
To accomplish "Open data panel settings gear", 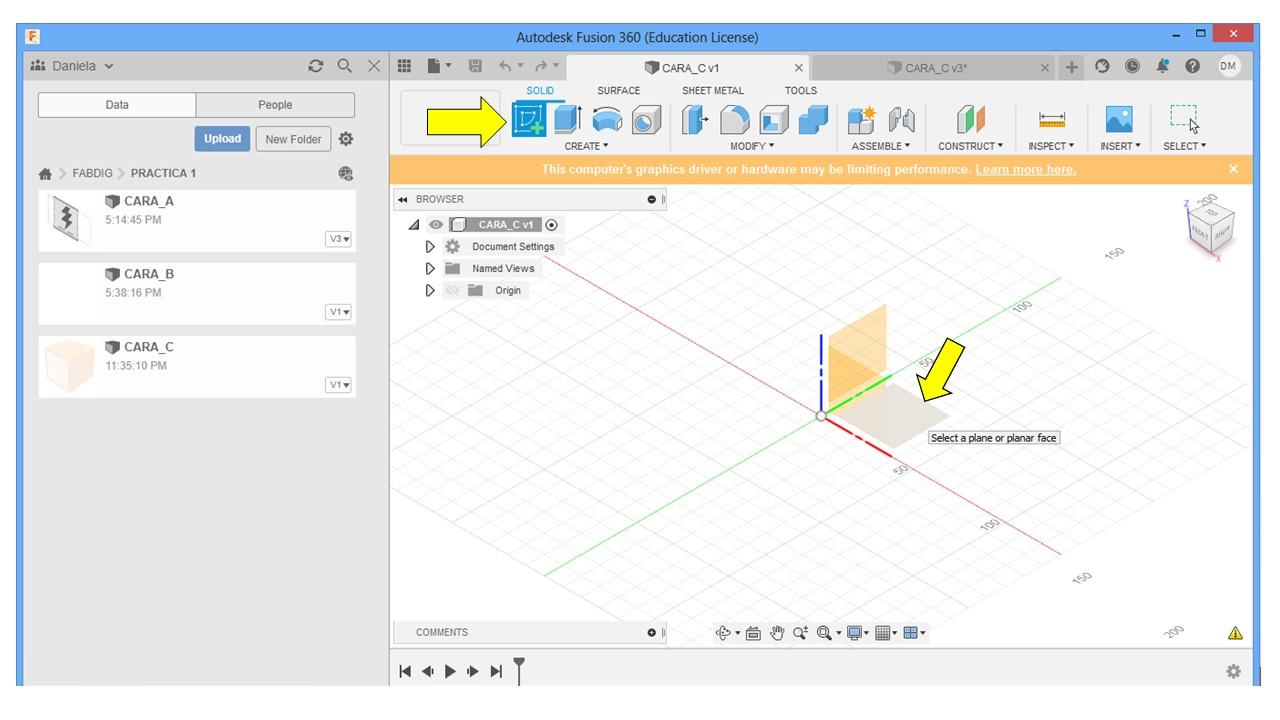I will pyautogui.click(x=346, y=139).
